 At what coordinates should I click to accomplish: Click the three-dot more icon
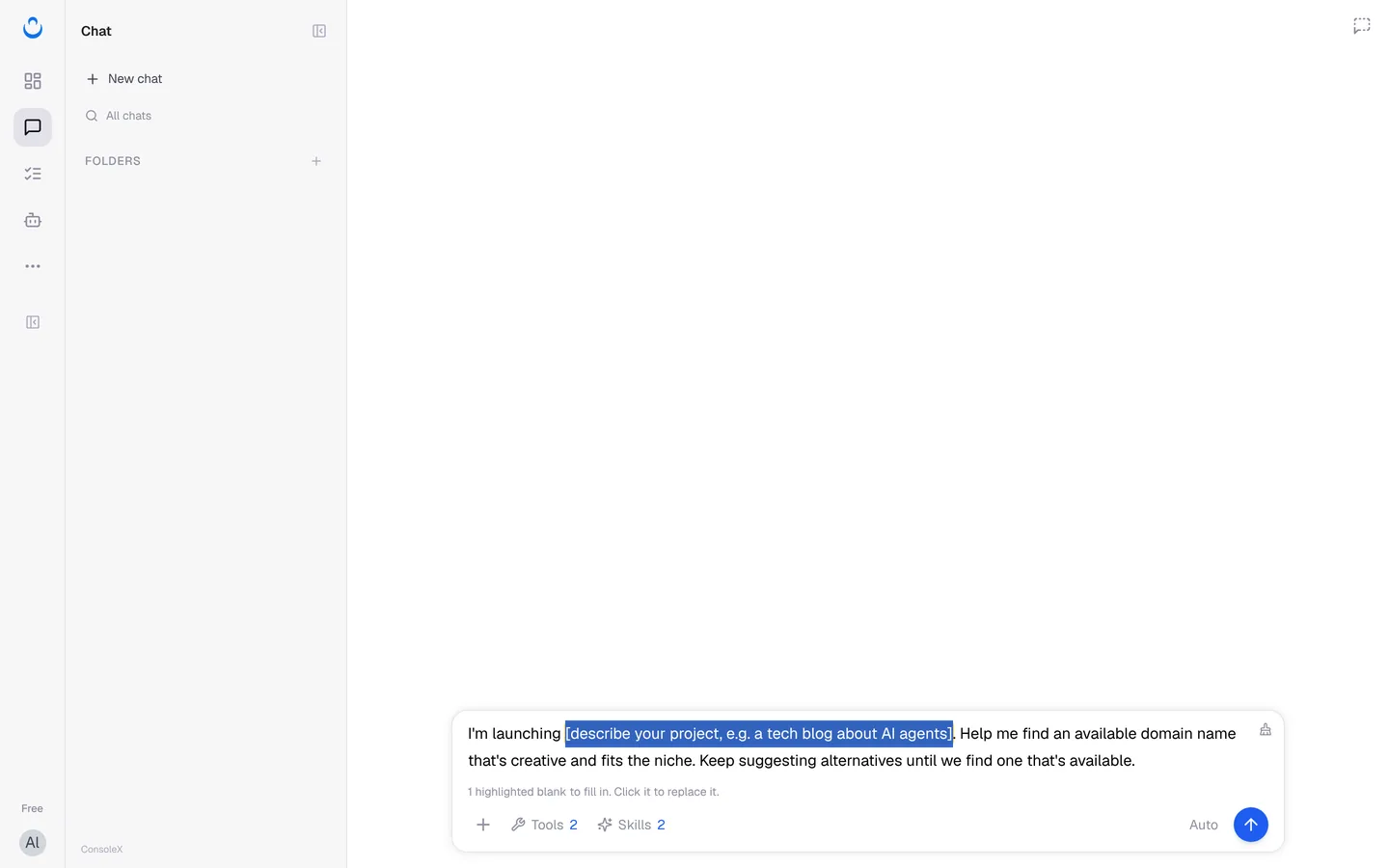[x=33, y=266]
